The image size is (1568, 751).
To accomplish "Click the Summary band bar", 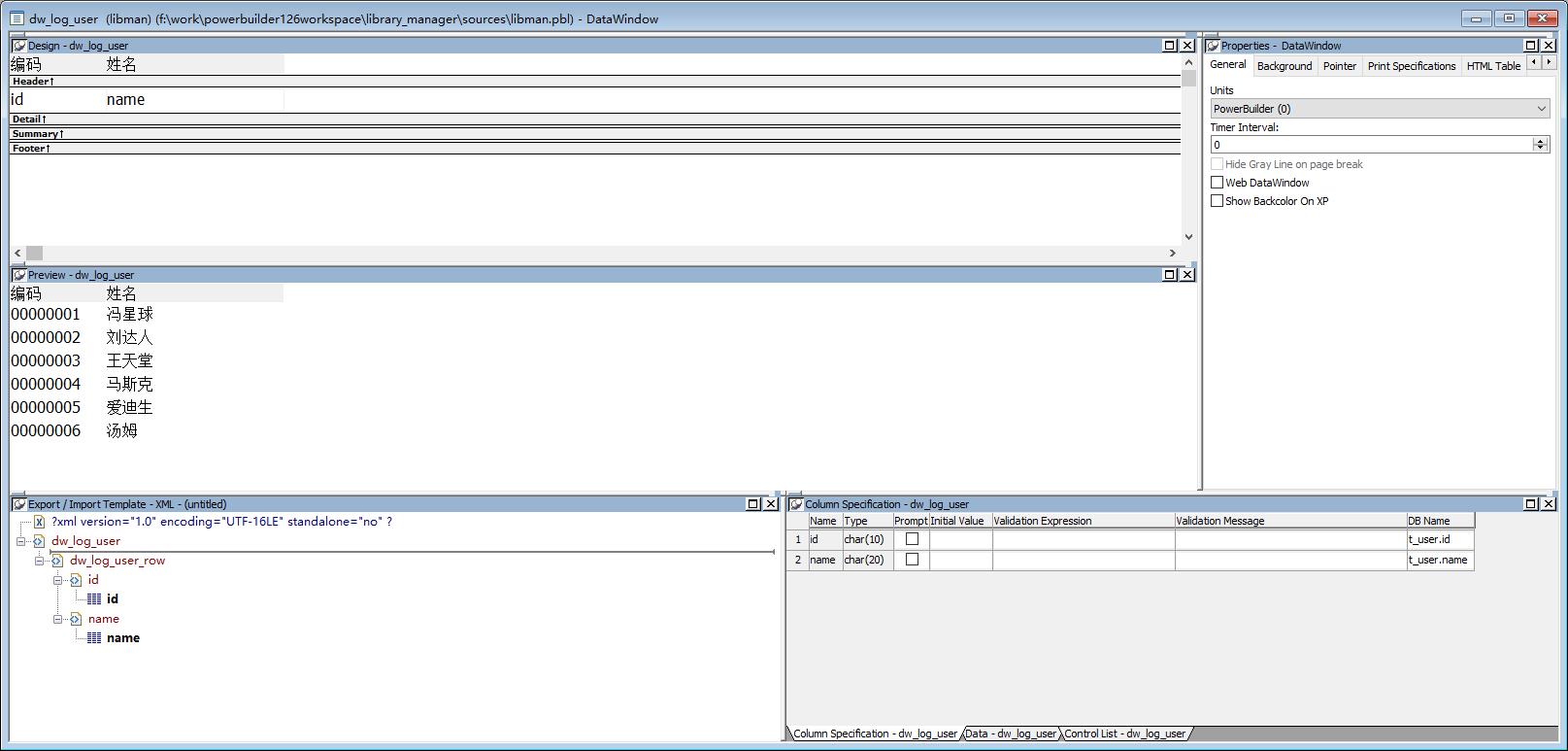I will tap(594, 134).
